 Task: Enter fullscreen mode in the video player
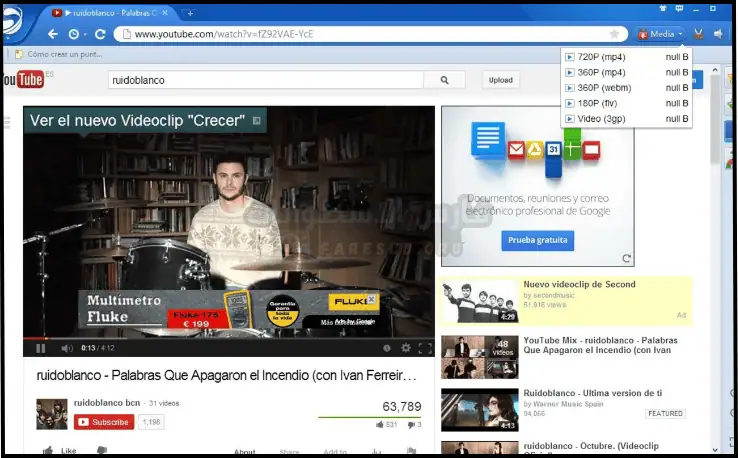click(424, 348)
